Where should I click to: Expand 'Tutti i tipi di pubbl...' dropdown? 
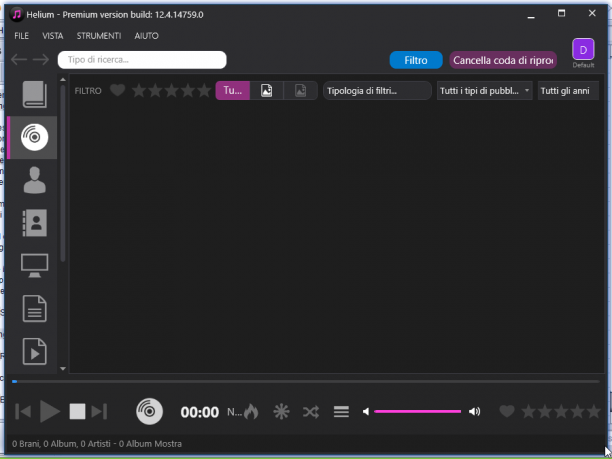(x=484, y=91)
